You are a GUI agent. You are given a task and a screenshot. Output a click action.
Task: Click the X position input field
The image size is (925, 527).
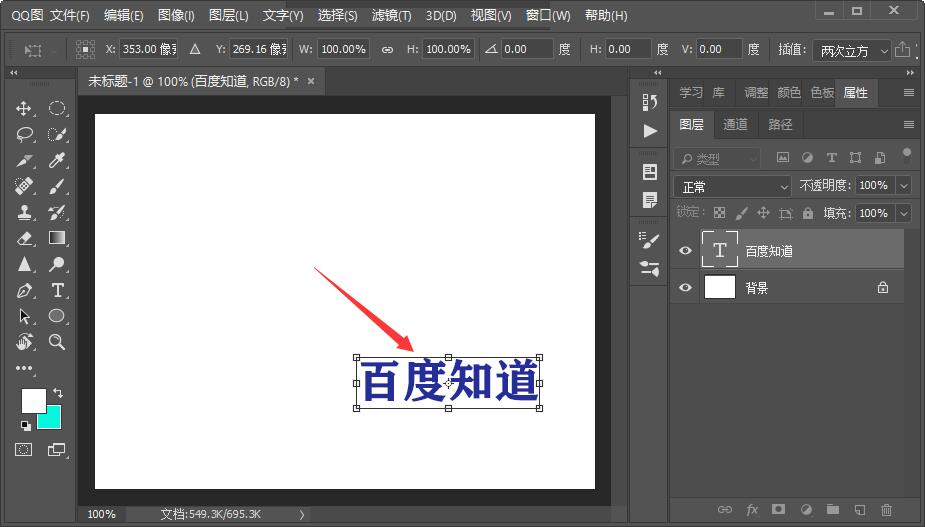[149, 49]
